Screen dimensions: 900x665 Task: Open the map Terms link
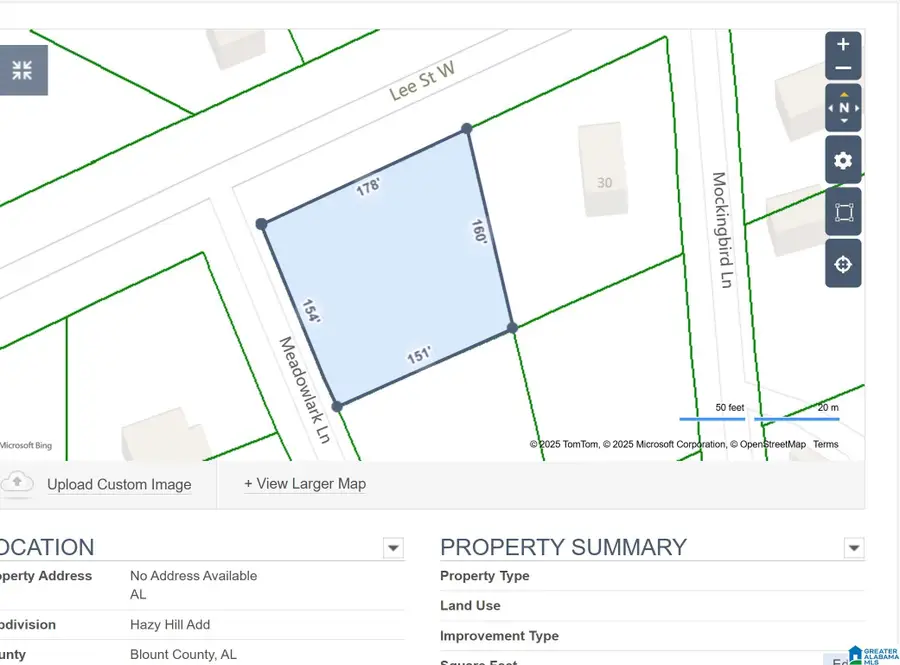826,444
